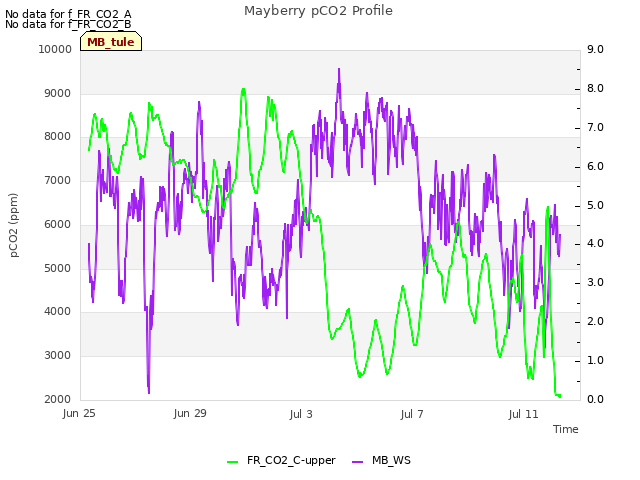Click the 8.0 right axis value
The width and height of the screenshot is (640, 480).
point(595,89)
